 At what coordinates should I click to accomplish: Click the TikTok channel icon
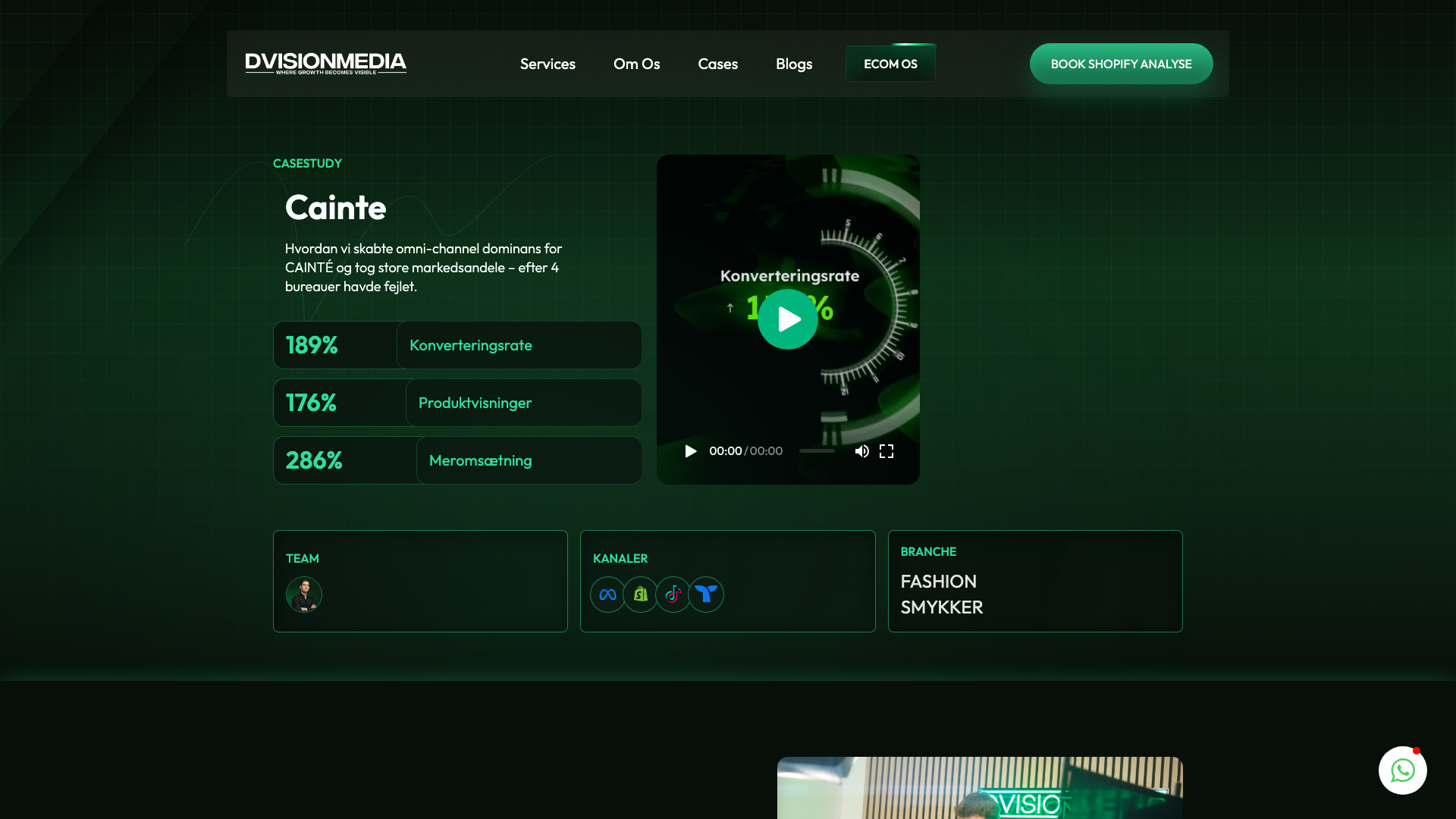point(673,595)
